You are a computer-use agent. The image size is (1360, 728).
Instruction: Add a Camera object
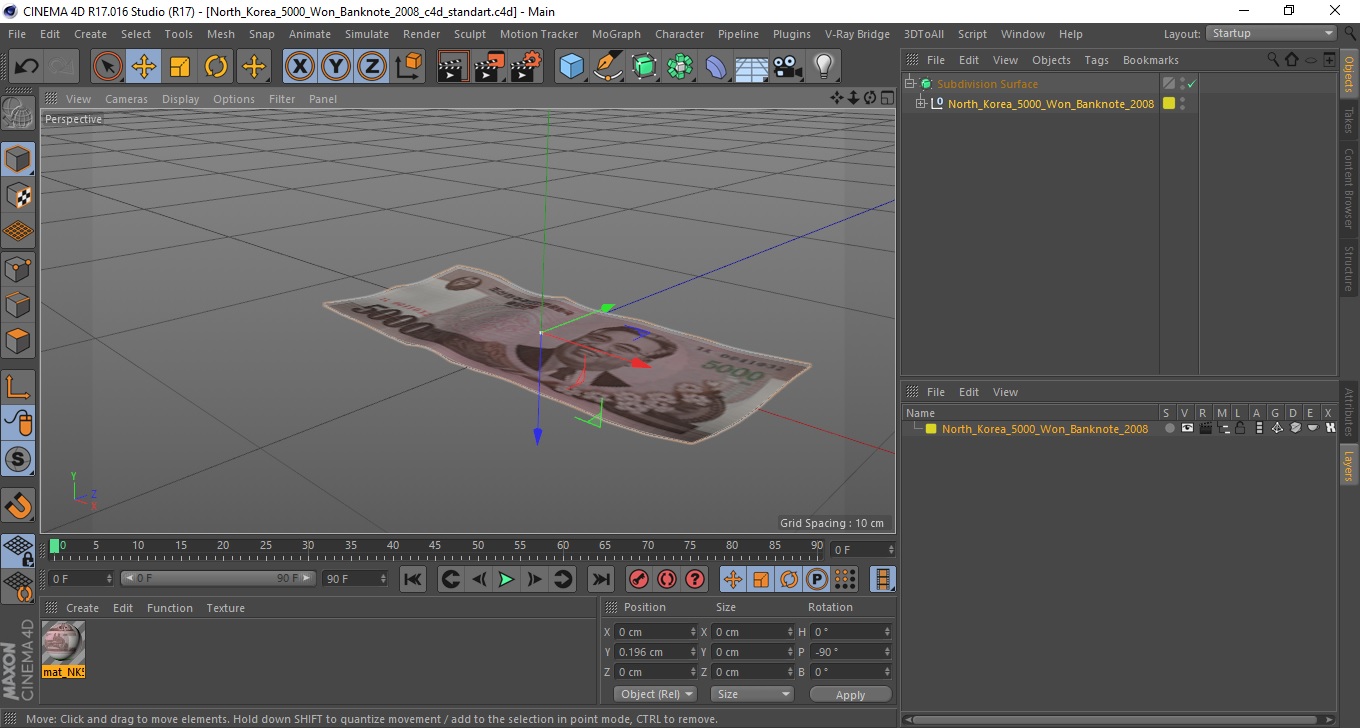click(788, 67)
